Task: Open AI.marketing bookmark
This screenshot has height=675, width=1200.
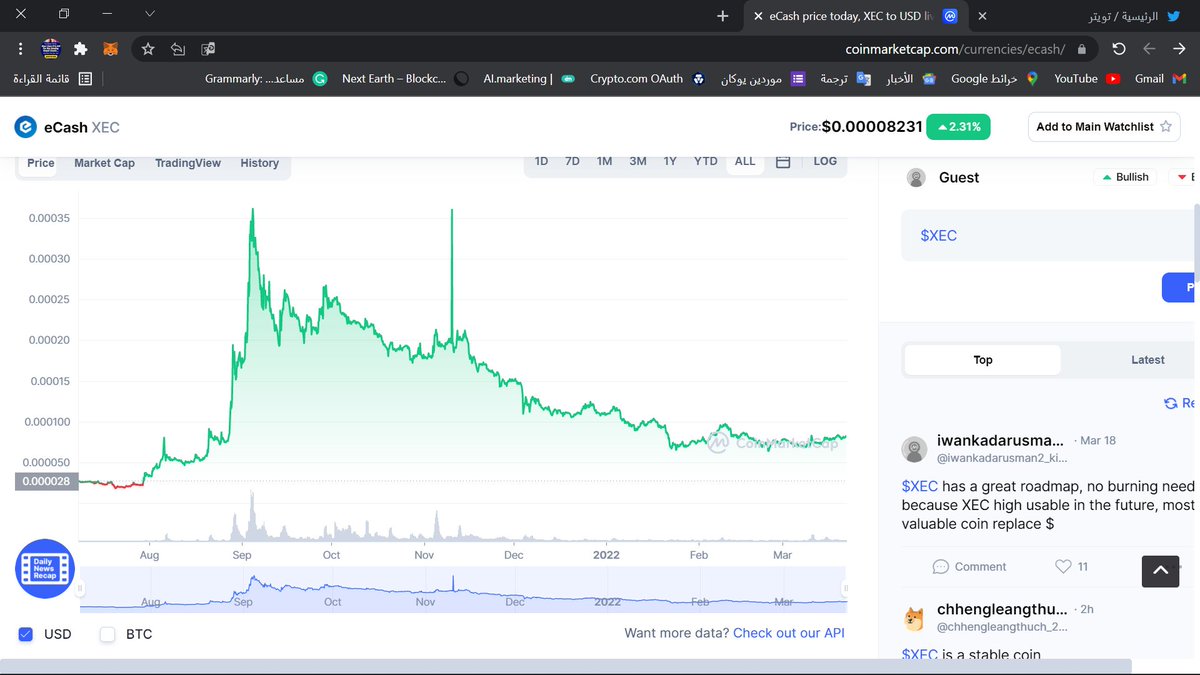Action: [x=528, y=78]
